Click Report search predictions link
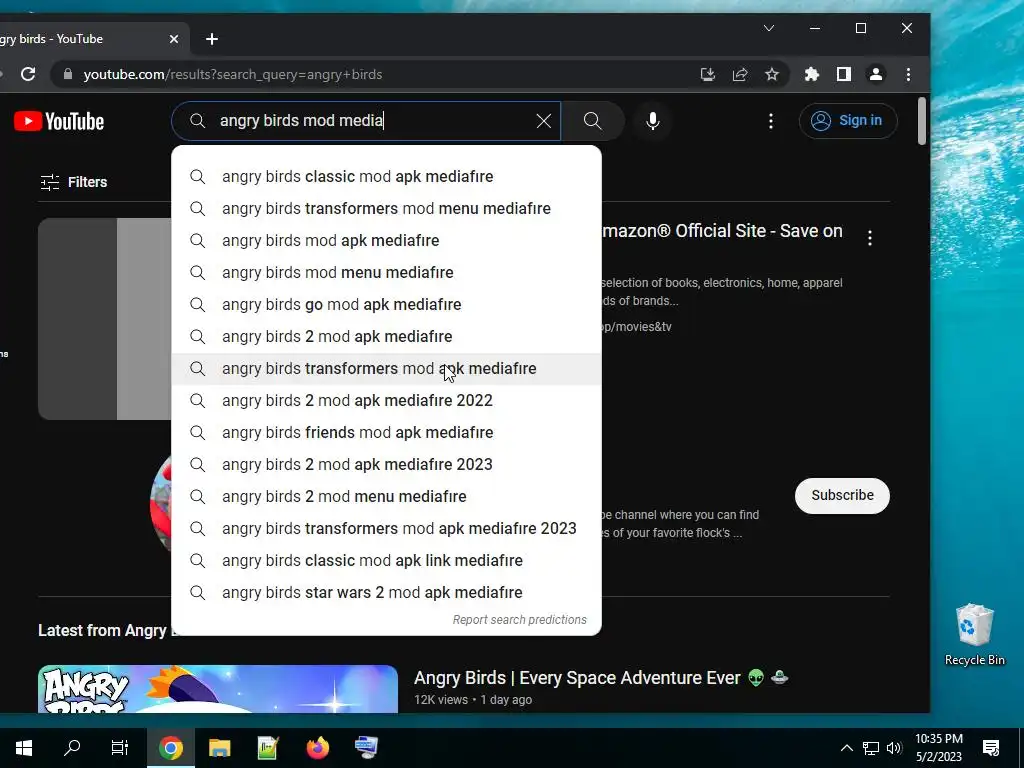 (520, 620)
